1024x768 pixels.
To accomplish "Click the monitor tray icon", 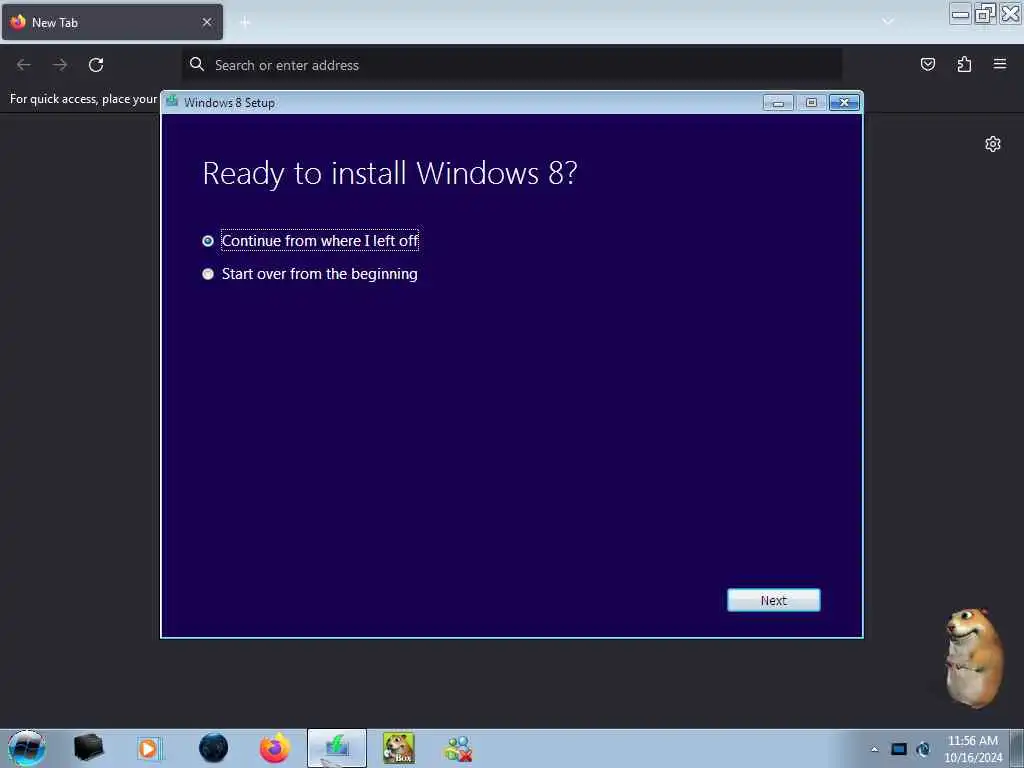I will click(x=899, y=749).
